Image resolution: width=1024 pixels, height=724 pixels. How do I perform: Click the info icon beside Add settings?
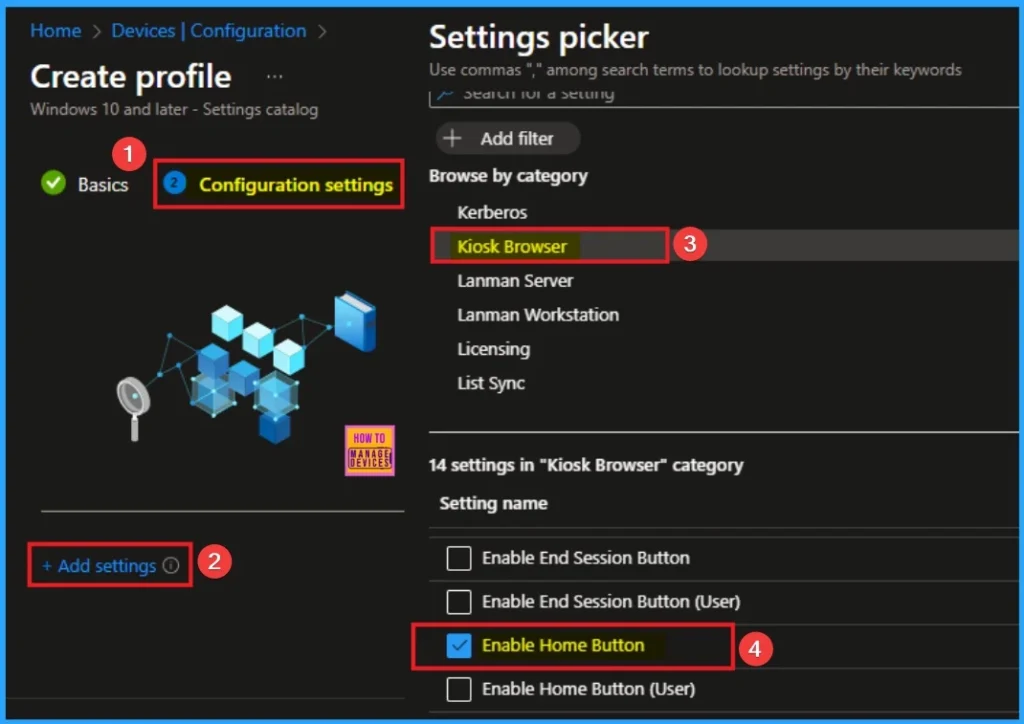(x=171, y=566)
